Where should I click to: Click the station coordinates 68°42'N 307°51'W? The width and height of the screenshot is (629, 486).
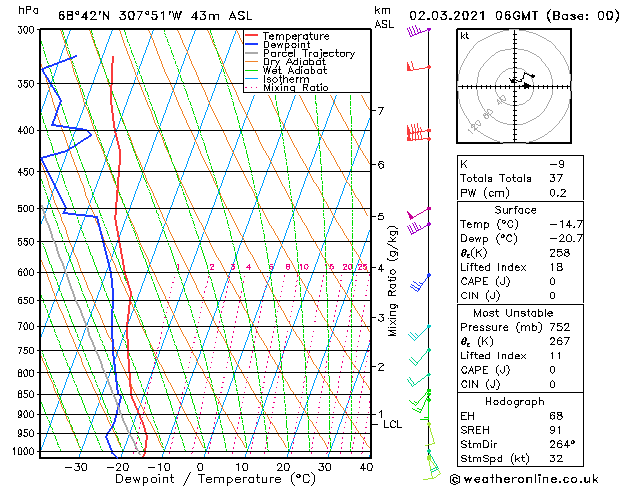[120, 16]
